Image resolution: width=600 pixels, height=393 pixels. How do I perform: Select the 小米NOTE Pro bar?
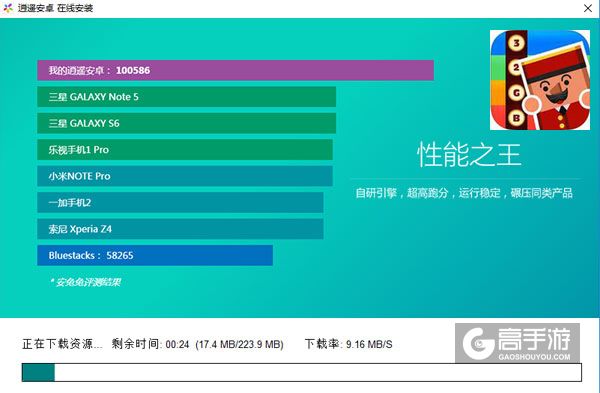185,176
